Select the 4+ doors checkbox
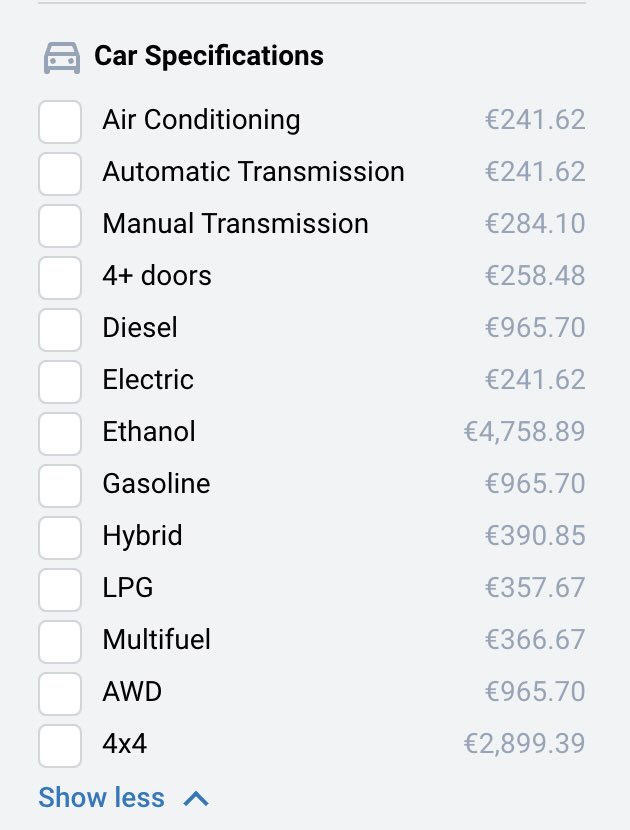The image size is (630, 830). (60, 277)
